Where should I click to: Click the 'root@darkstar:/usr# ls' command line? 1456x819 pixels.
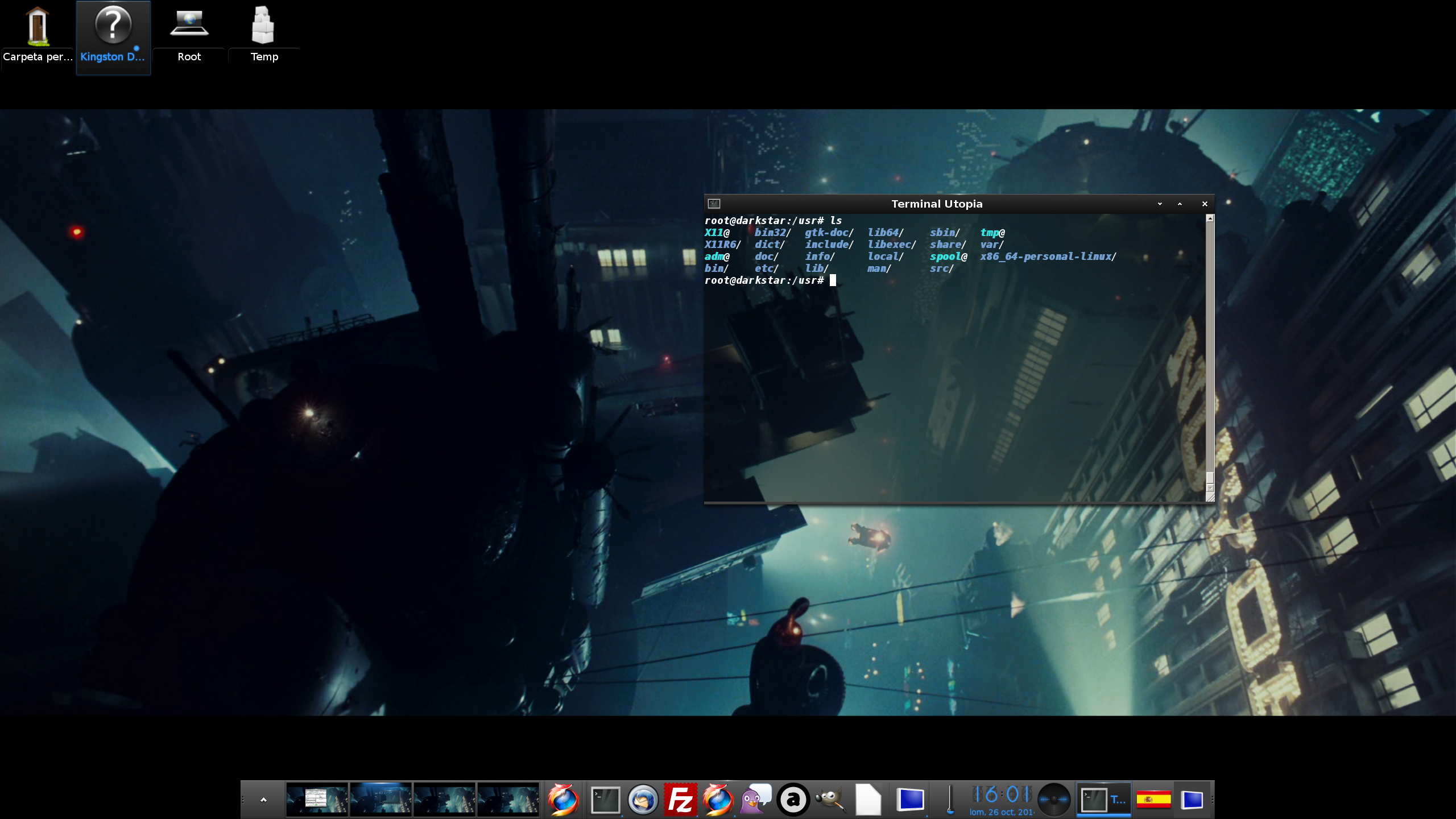coord(773,221)
